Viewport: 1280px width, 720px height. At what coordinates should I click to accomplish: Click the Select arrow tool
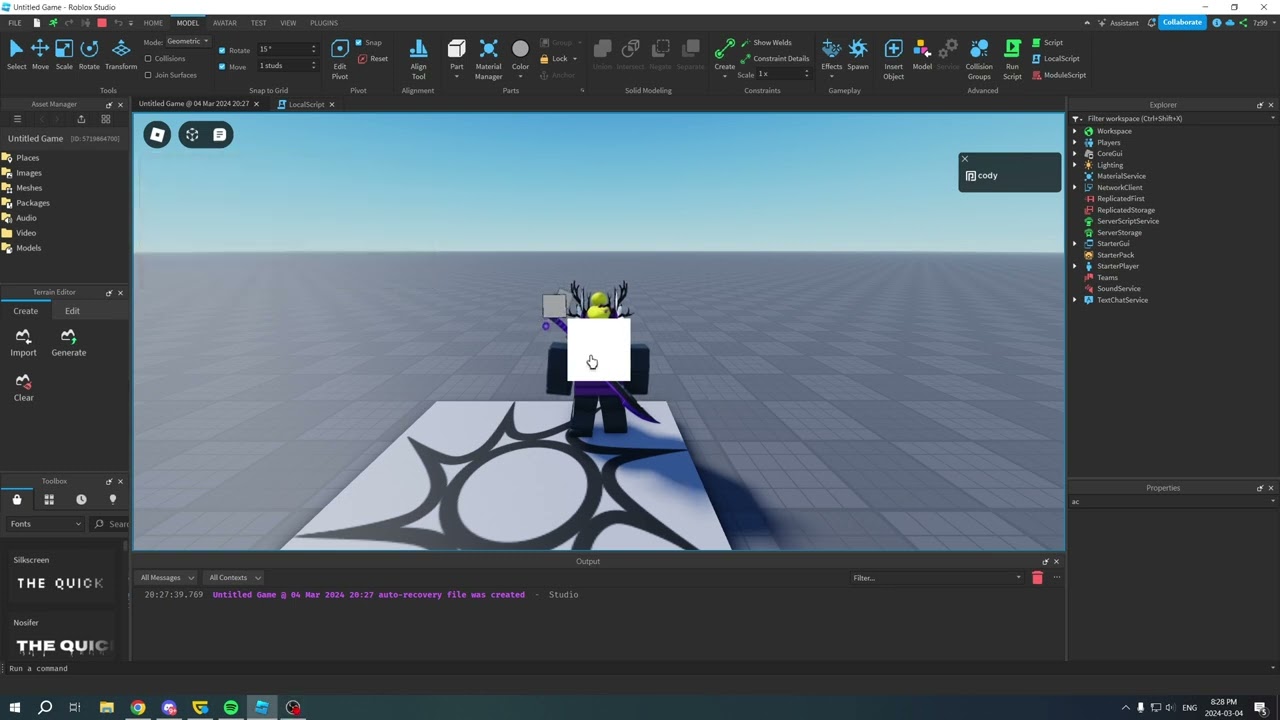click(16, 55)
